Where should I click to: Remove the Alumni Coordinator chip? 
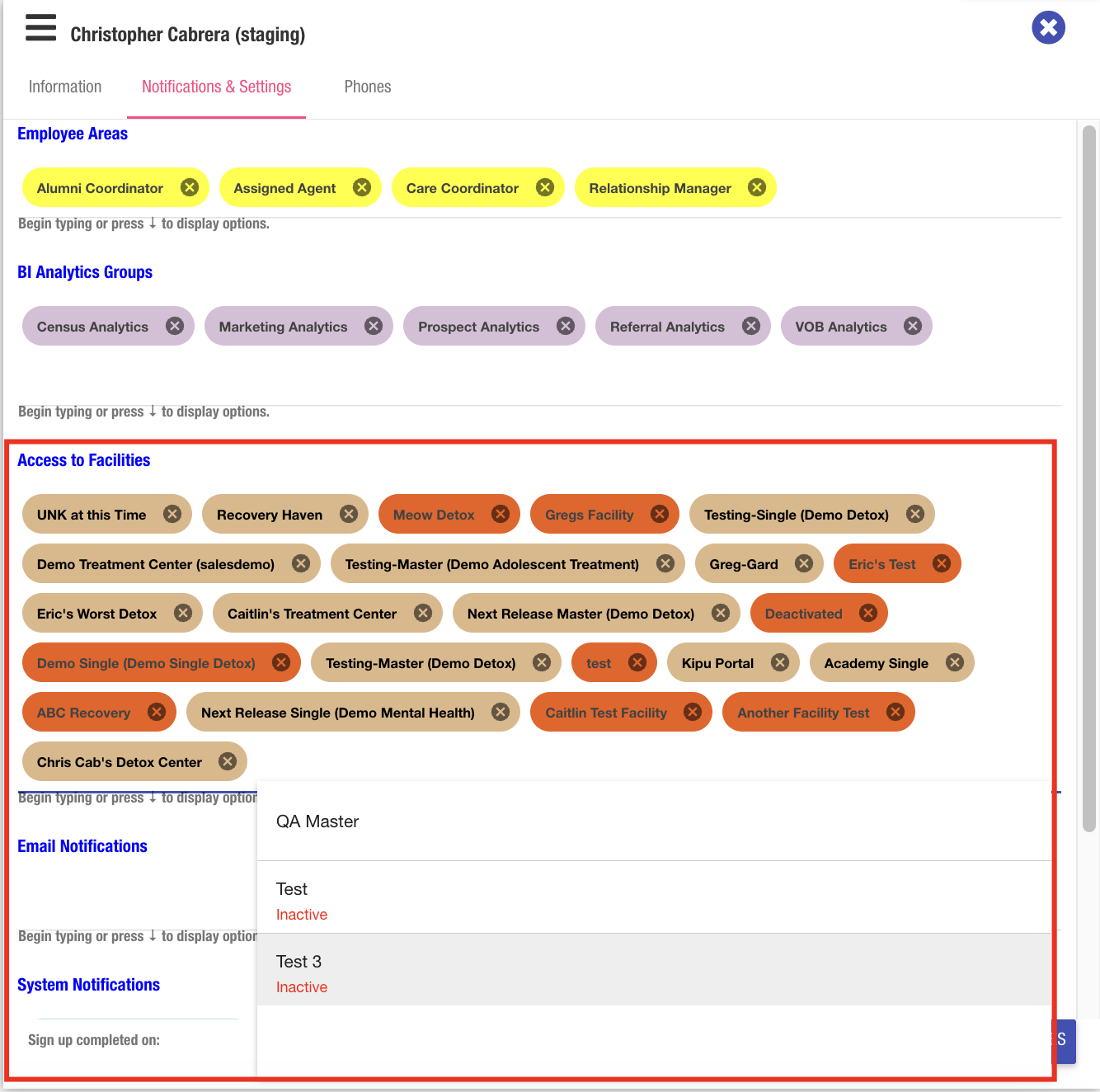point(190,187)
